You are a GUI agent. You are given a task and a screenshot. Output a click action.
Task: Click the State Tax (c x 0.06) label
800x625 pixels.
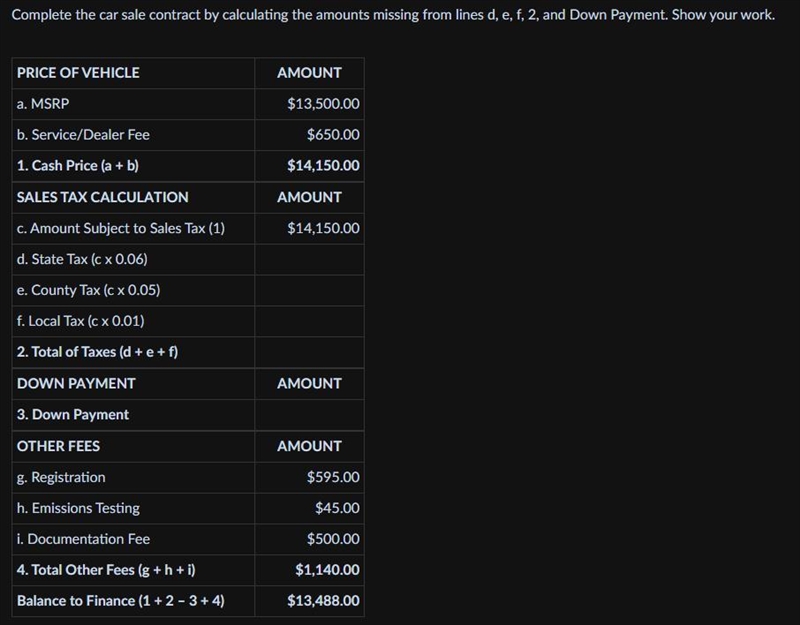tap(82, 259)
